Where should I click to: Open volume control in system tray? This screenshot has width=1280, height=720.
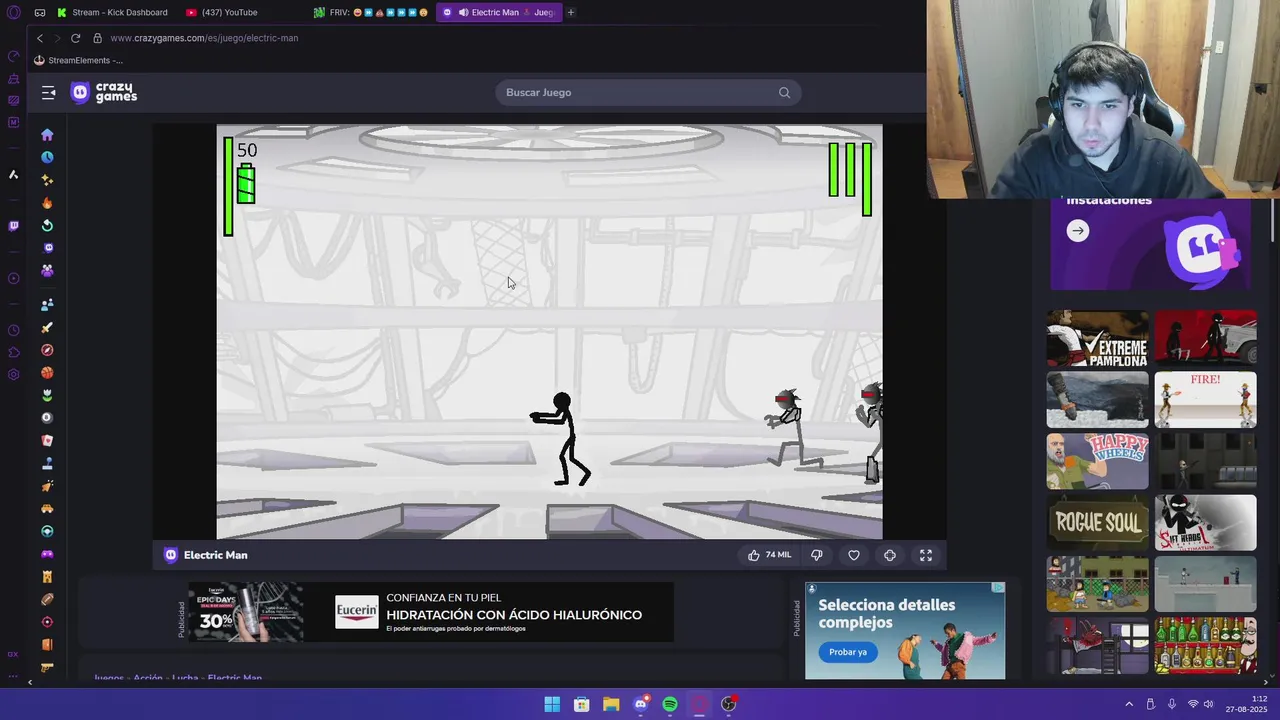coord(1208,704)
